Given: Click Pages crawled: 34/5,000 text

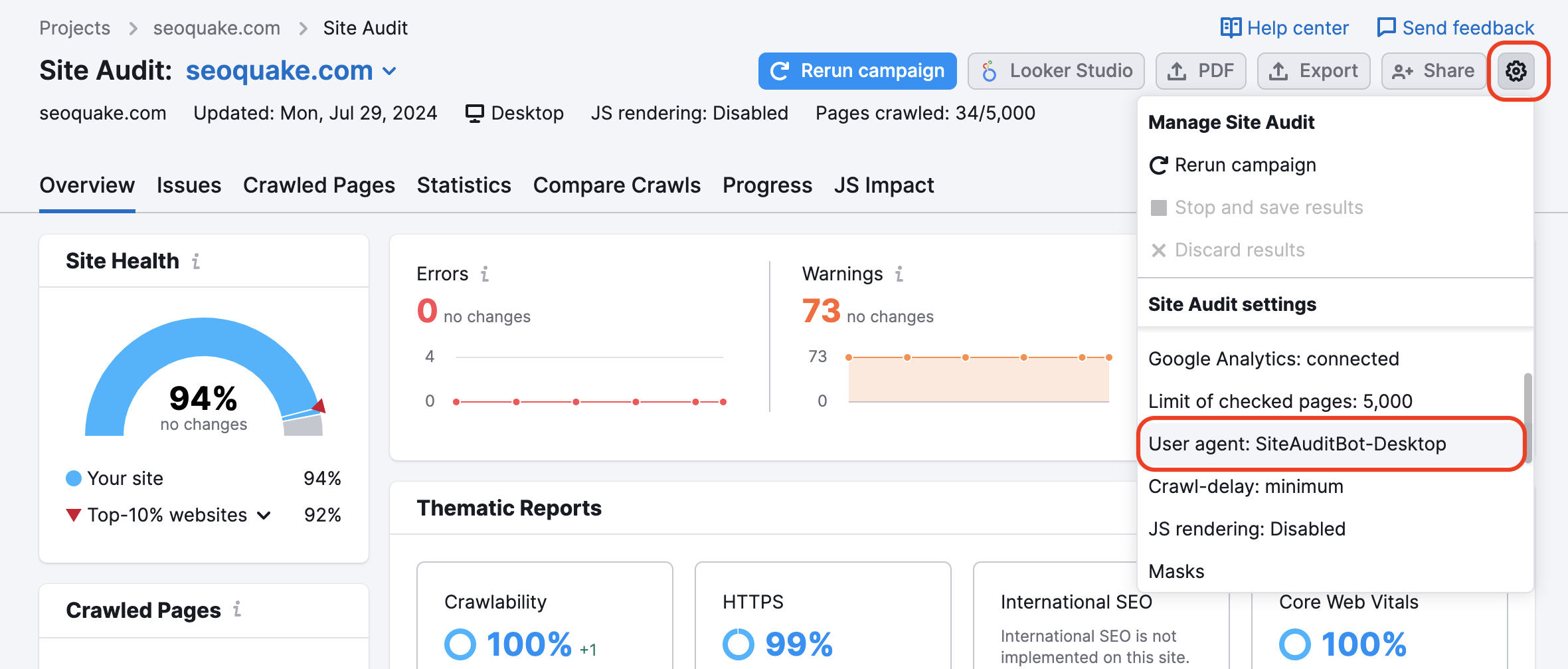Looking at the screenshot, I should pyautogui.click(x=925, y=113).
